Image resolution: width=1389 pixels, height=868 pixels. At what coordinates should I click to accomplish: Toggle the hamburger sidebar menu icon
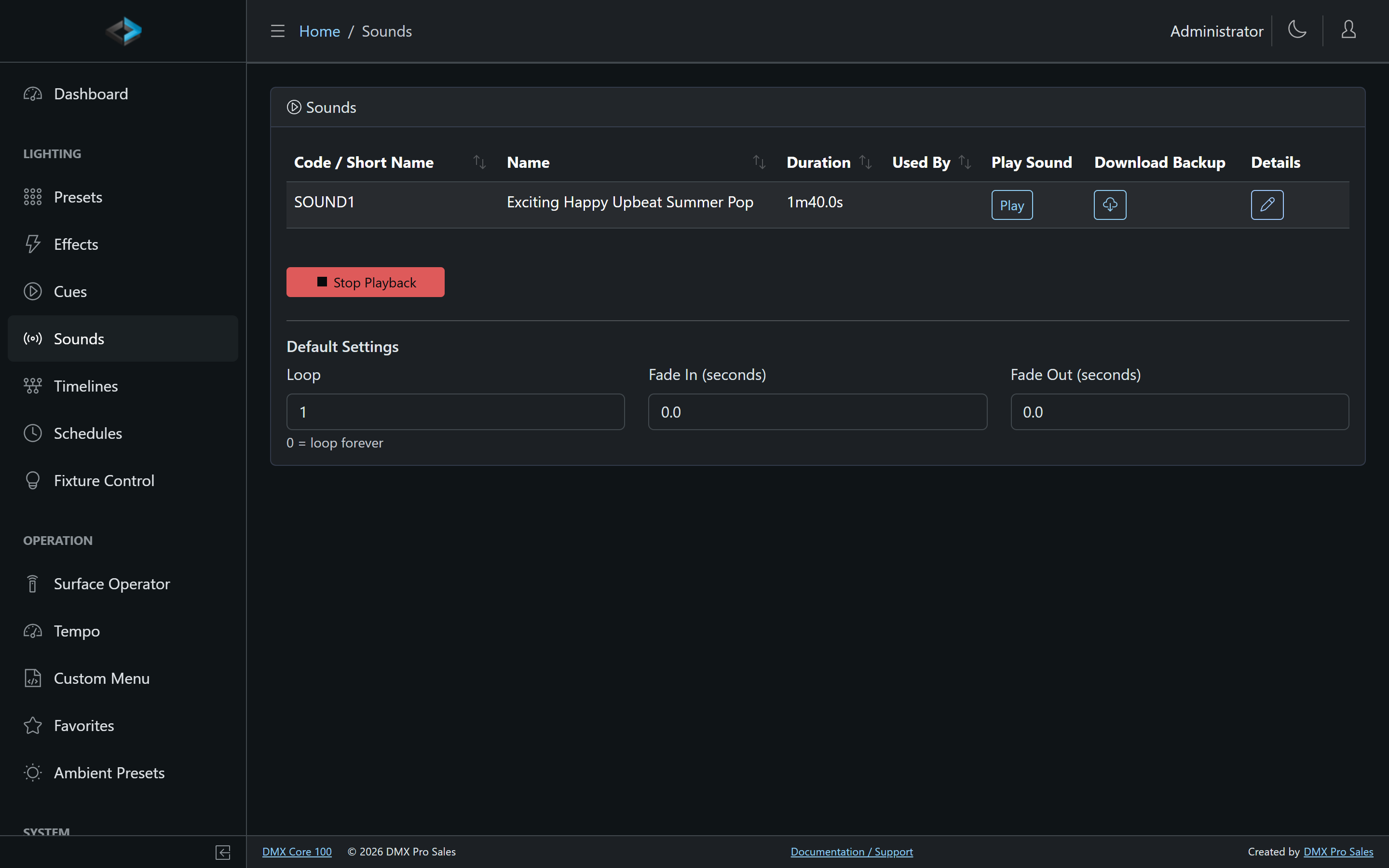pos(278,31)
